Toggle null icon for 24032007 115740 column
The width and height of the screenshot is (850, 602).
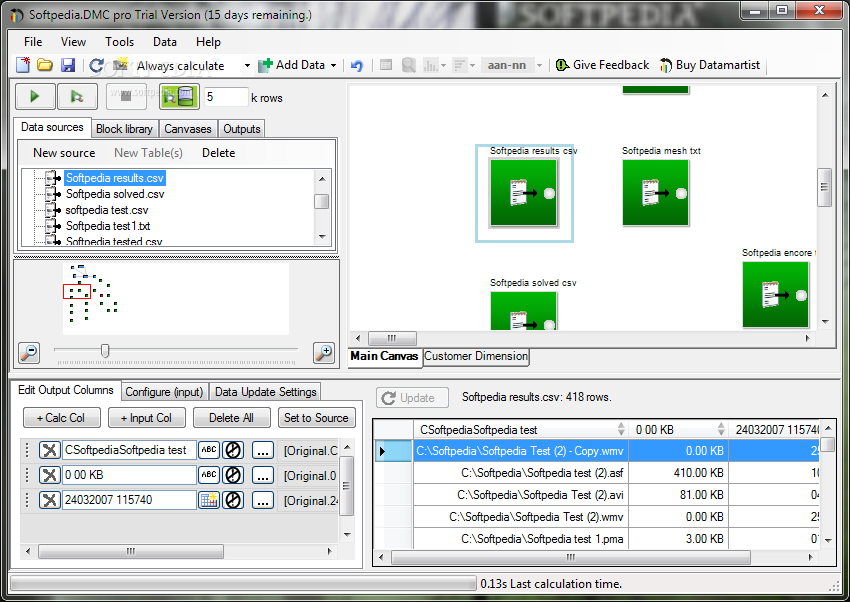tap(233, 500)
